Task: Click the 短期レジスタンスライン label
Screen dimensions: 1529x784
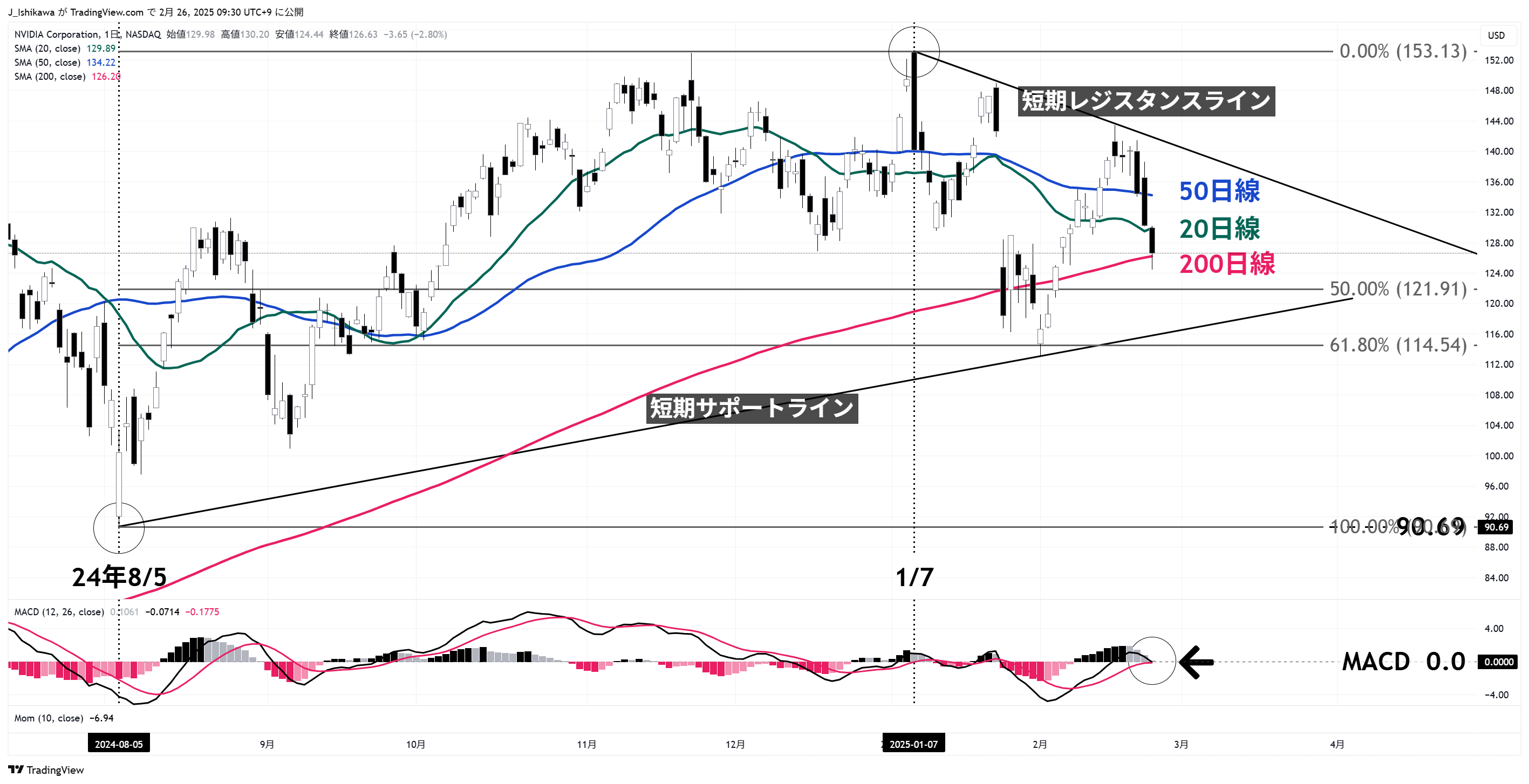Action: pyautogui.click(x=1146, y=100)
